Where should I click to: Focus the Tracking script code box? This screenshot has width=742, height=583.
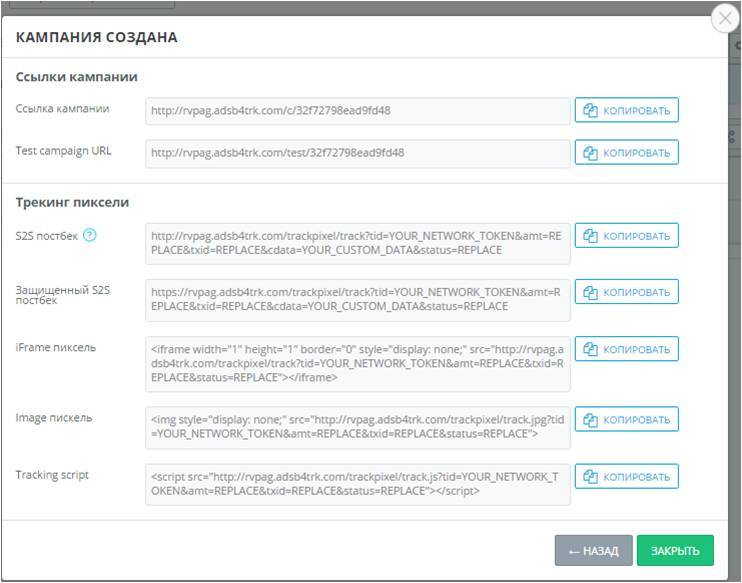point(358,484)
